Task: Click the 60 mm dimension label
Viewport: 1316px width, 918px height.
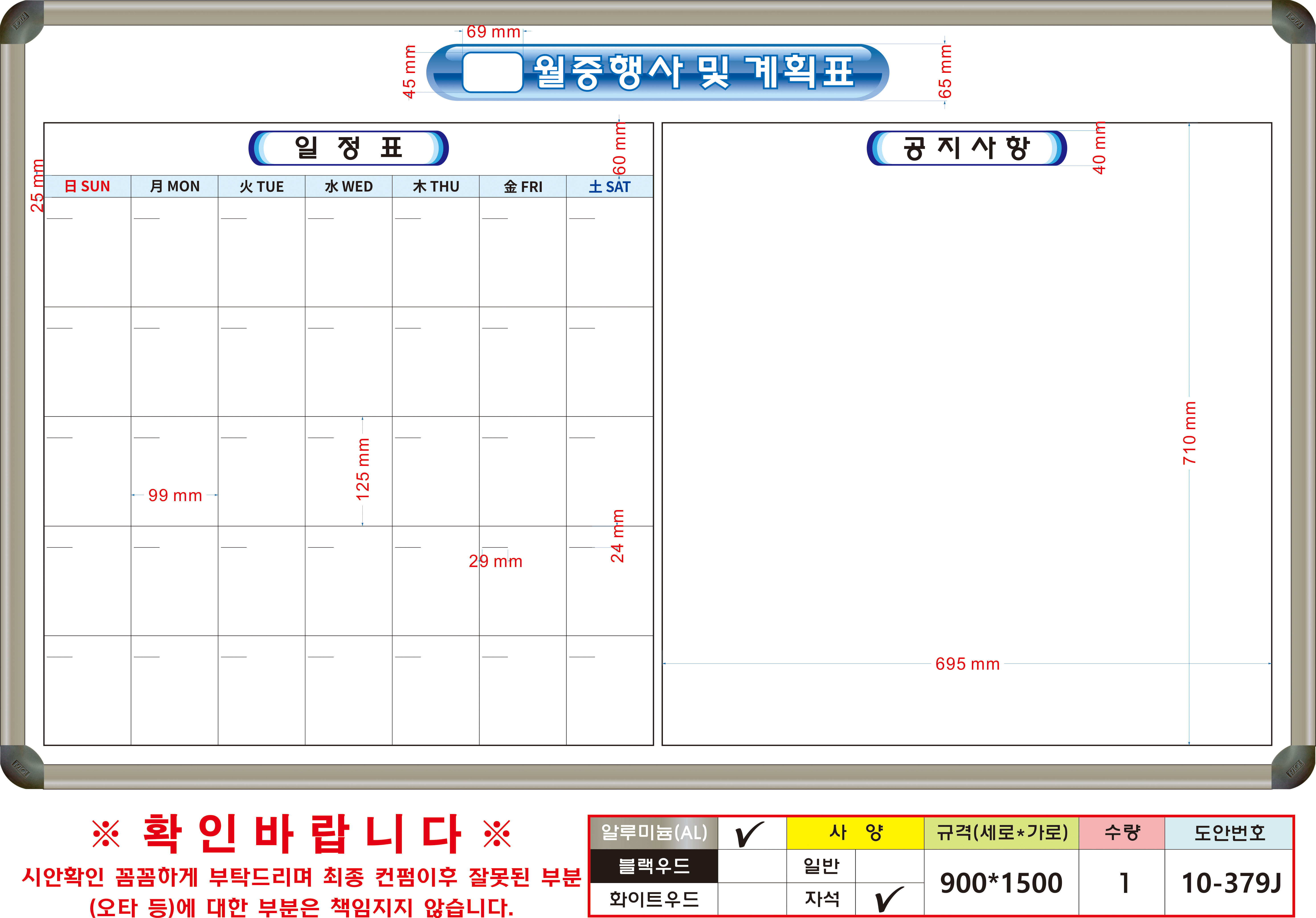Action: click(x=620, y=148)
